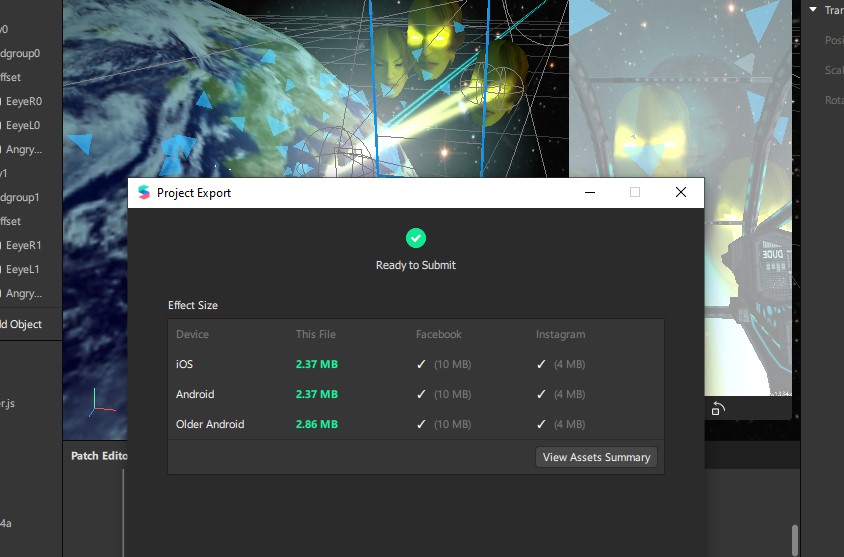Click the Older Android 2.86 MB size value
The height and width of the screenshot is (557, 844).
pos(317,425)
